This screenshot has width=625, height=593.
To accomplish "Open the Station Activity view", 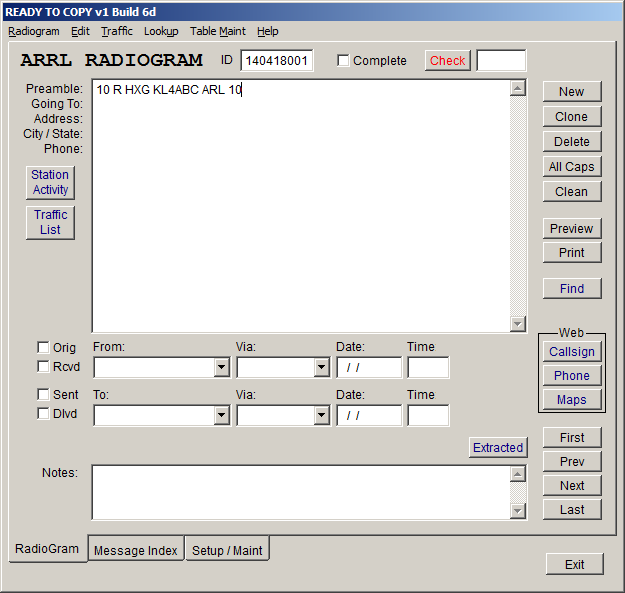I will (50, 183).
